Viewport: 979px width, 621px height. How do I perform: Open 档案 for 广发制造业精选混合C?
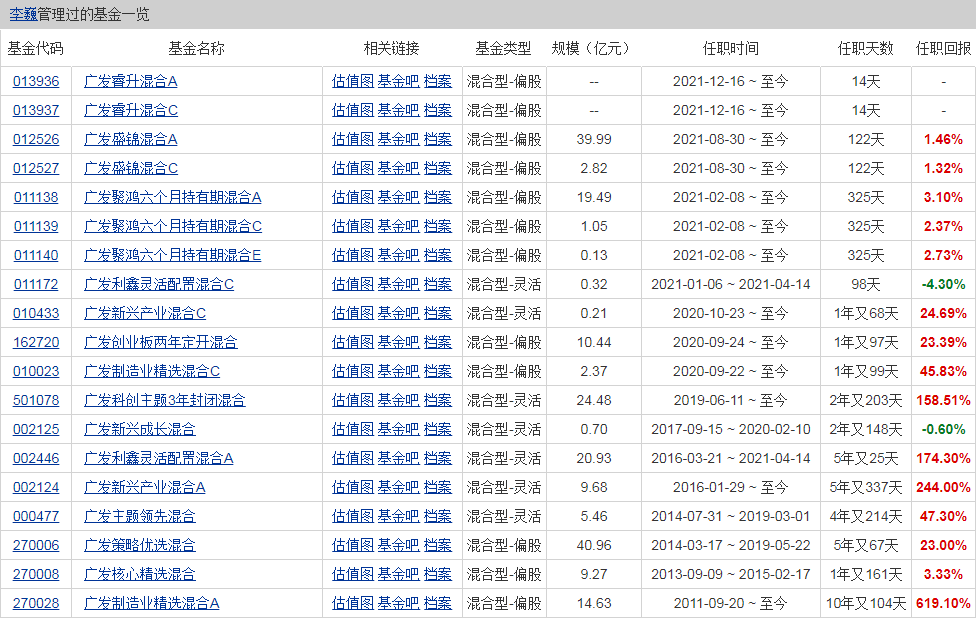click(x=437, y=372)
